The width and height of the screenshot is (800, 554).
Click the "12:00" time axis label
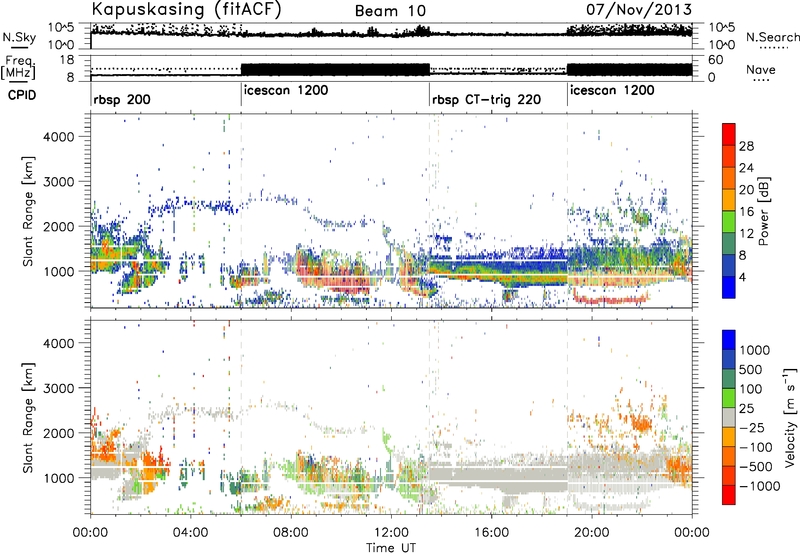point(391,532)
